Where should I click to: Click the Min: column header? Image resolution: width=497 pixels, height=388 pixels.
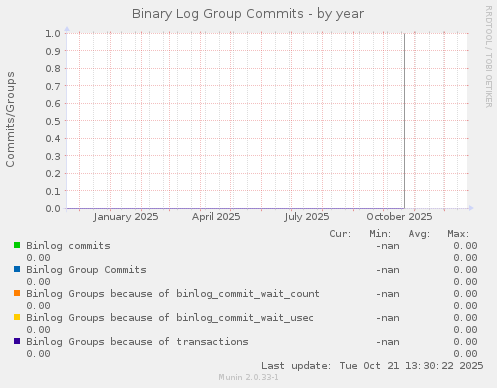380,234
